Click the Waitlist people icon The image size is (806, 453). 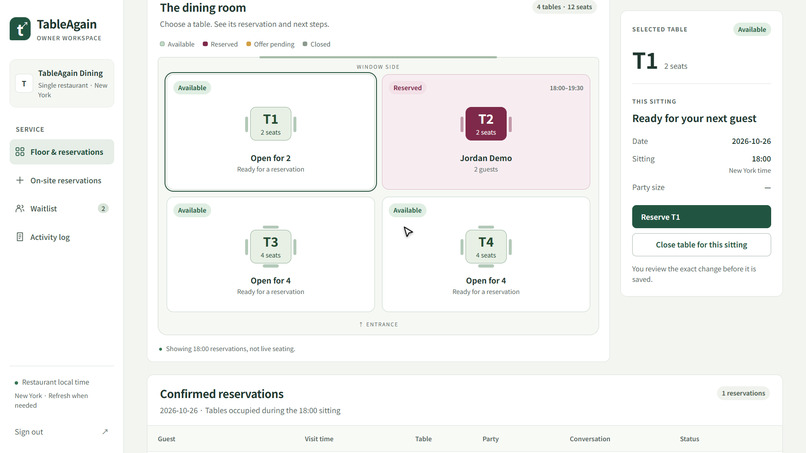(20, 208)
